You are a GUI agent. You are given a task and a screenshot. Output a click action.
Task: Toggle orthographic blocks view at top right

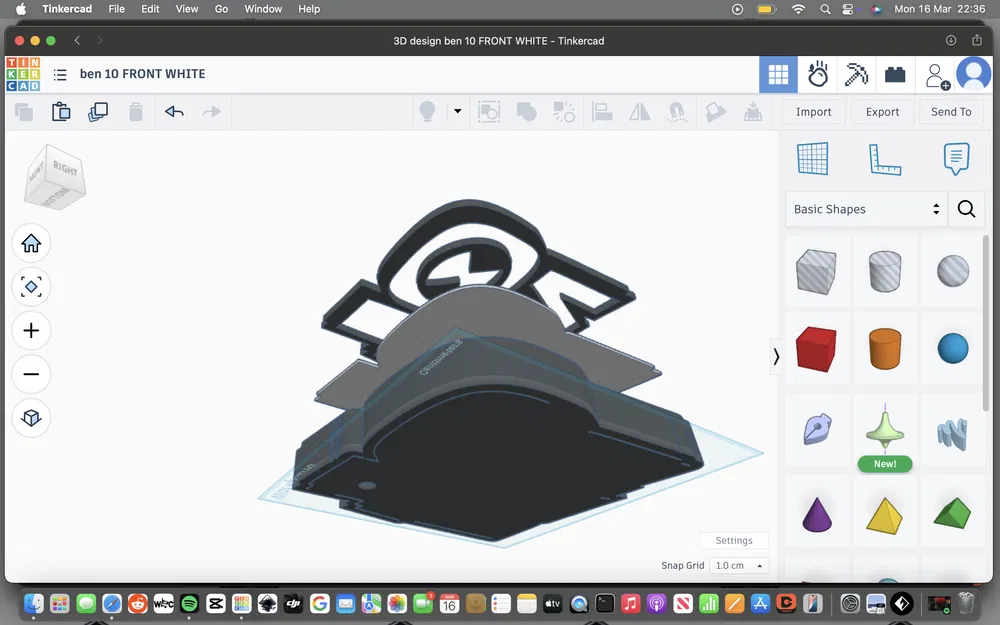click(x=778, y=74)
